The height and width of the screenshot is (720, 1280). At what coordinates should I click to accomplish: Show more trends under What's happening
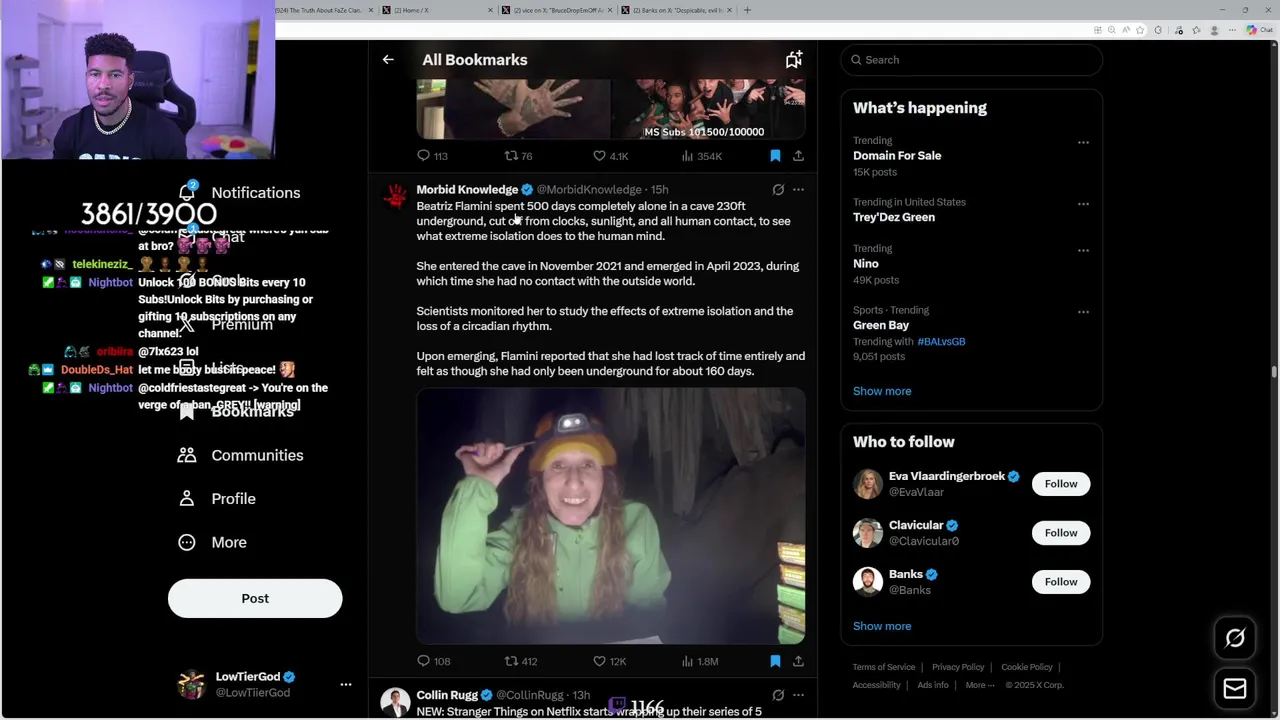[x=882, y=391]
